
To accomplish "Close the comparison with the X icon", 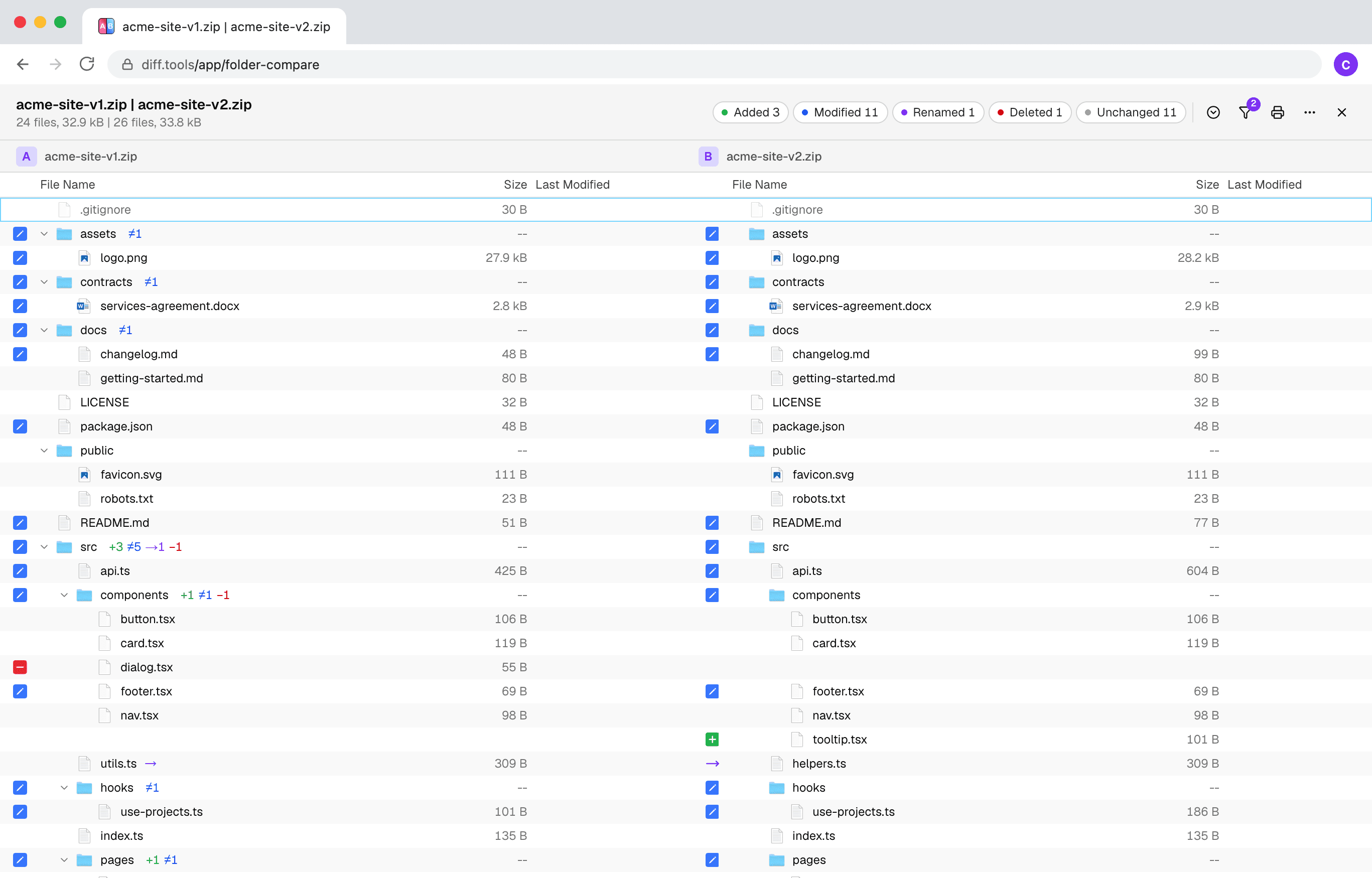I will [1342, 112].
